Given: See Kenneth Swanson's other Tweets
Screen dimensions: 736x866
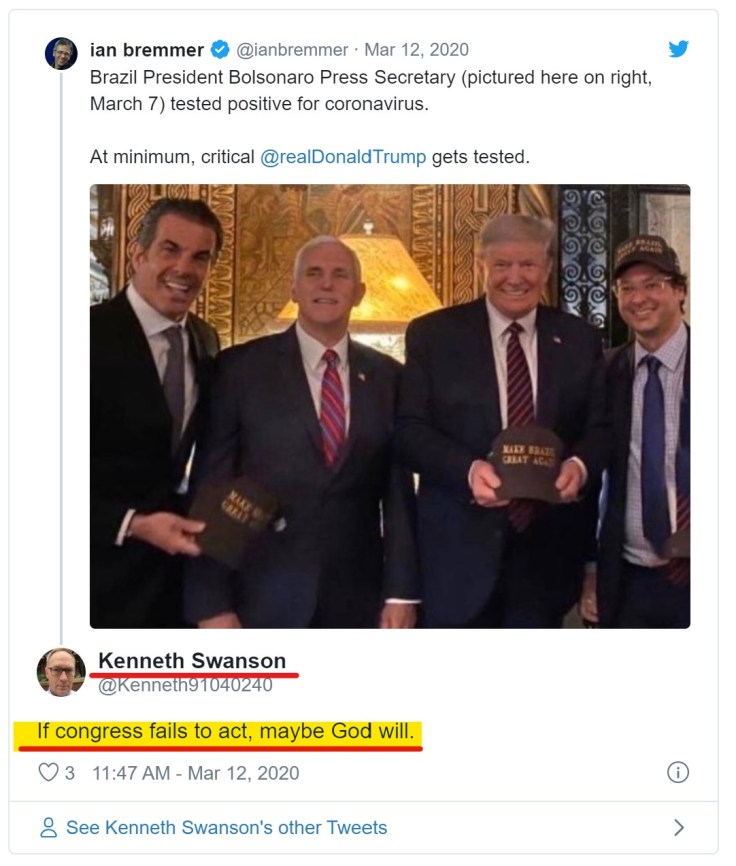Looking at the screenshot, I should pyautogui.click(x=226, y=828).
